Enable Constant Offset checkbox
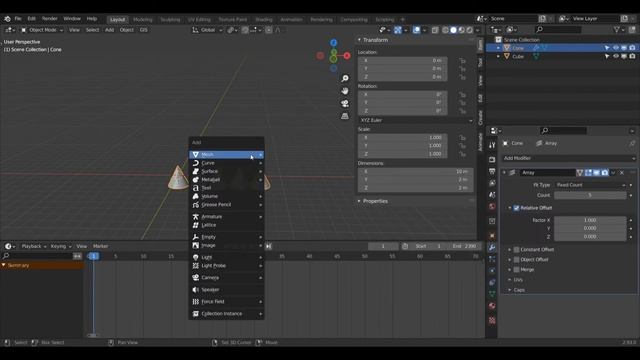The width and height of the screenshot is (640, 360). tap(516, 249)
